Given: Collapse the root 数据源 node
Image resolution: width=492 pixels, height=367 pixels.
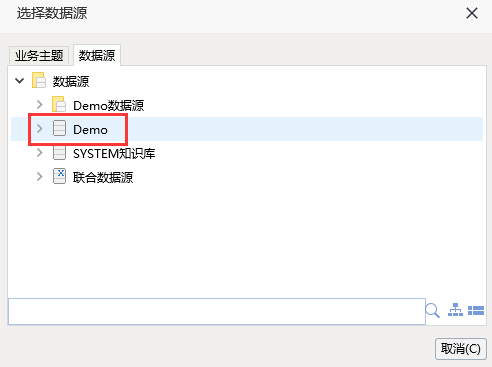Looking at the screenshot, I should tap(20, 81).
